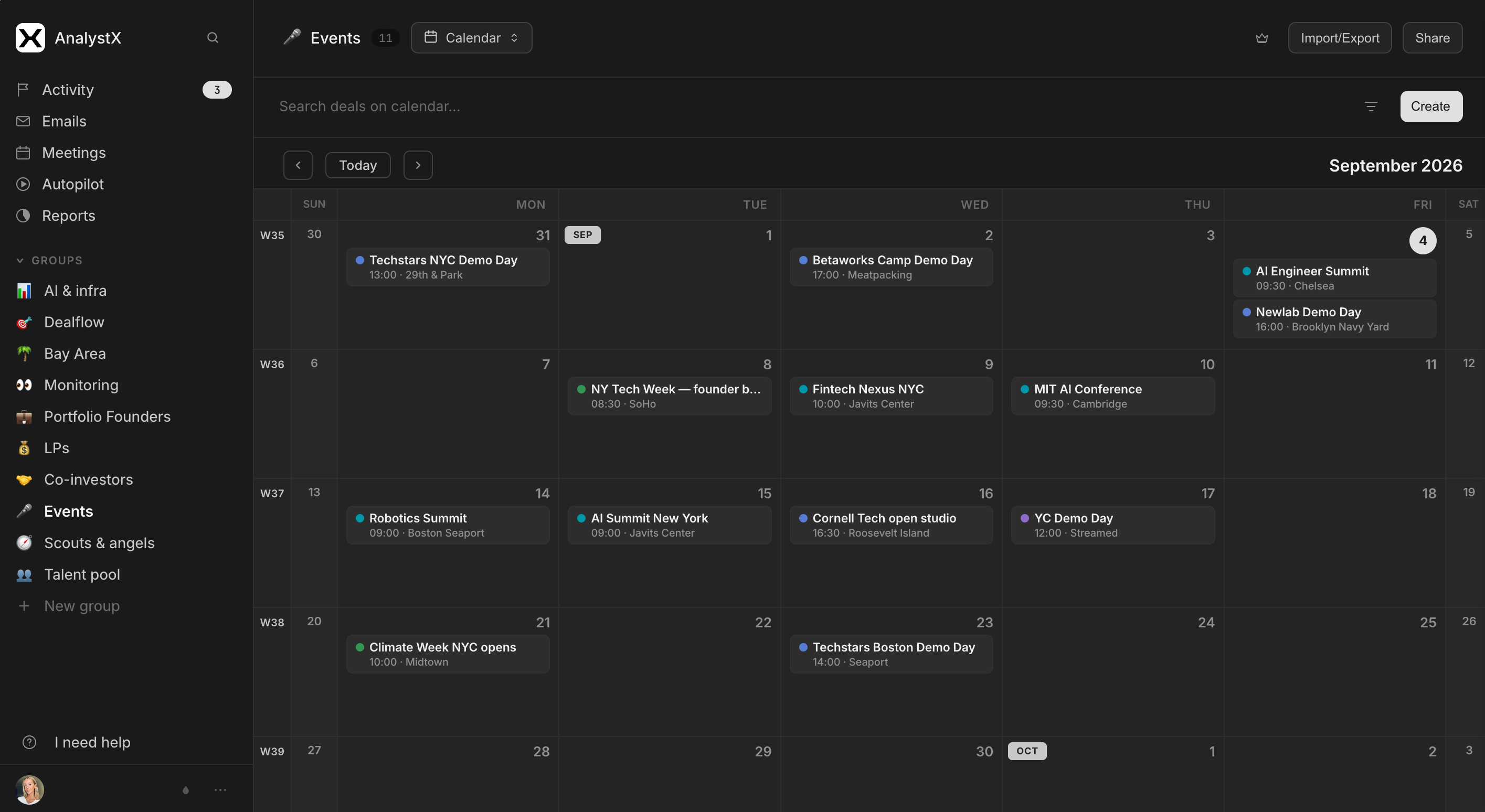Click the Scouts & angels compass icon

pyautogui.click(x=24, y=543)
